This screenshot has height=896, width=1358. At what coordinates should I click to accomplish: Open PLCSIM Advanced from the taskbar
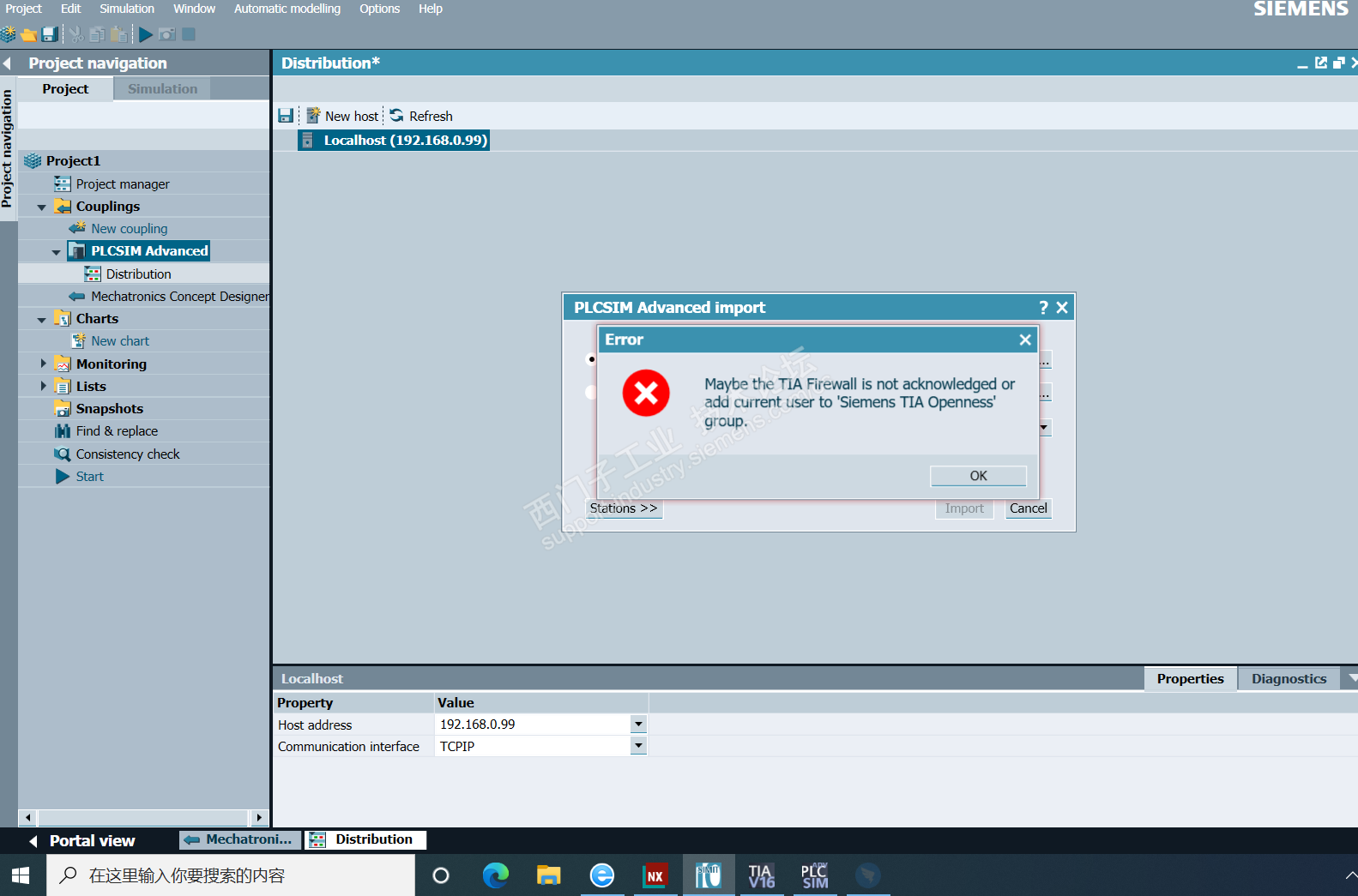815,875
